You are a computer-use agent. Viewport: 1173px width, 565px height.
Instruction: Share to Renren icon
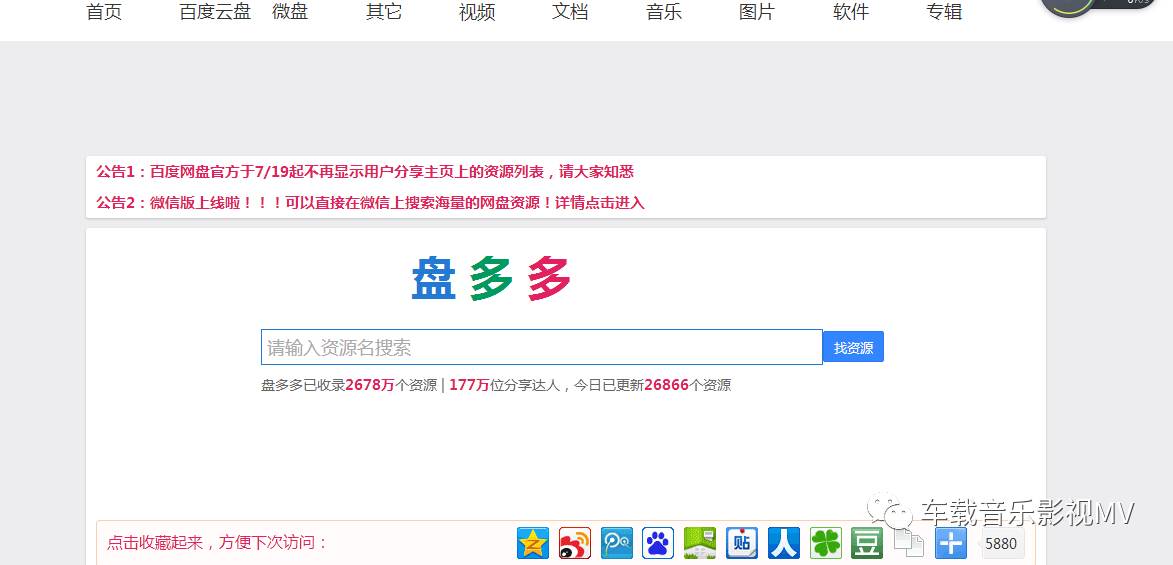(783, 543)
